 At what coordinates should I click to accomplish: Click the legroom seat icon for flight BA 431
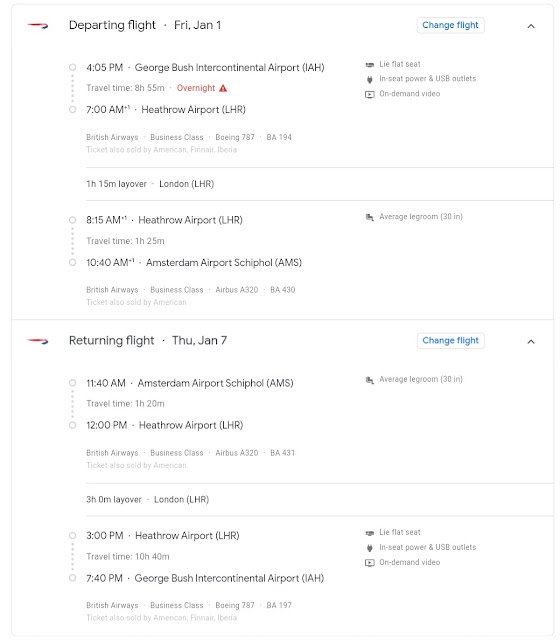tap(369, 380)
